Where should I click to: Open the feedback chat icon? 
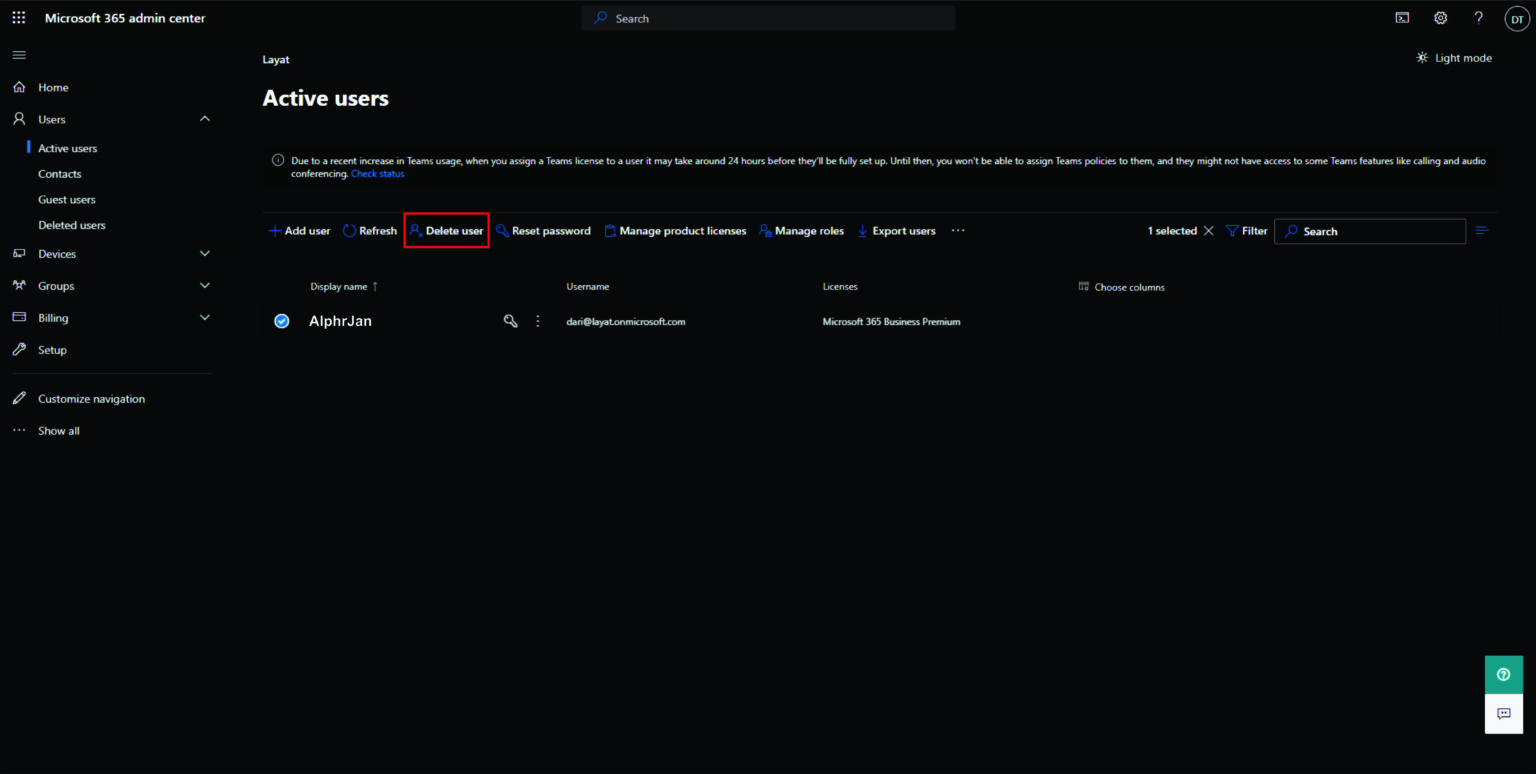coord(1504,714)
